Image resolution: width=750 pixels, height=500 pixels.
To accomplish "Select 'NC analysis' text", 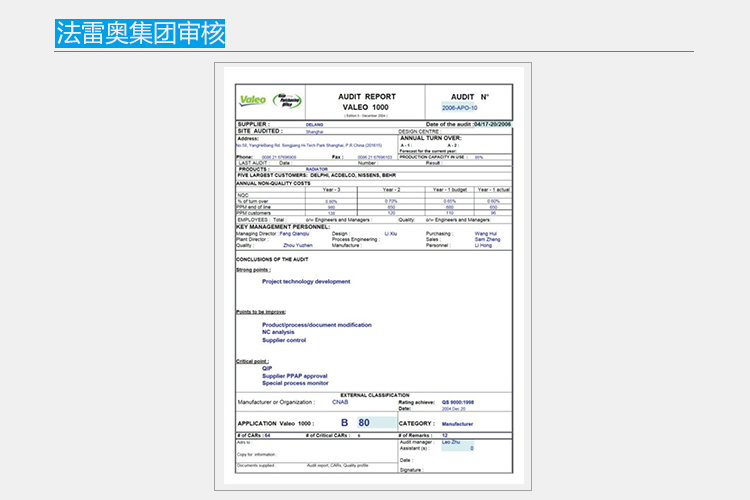I will 278,332.
